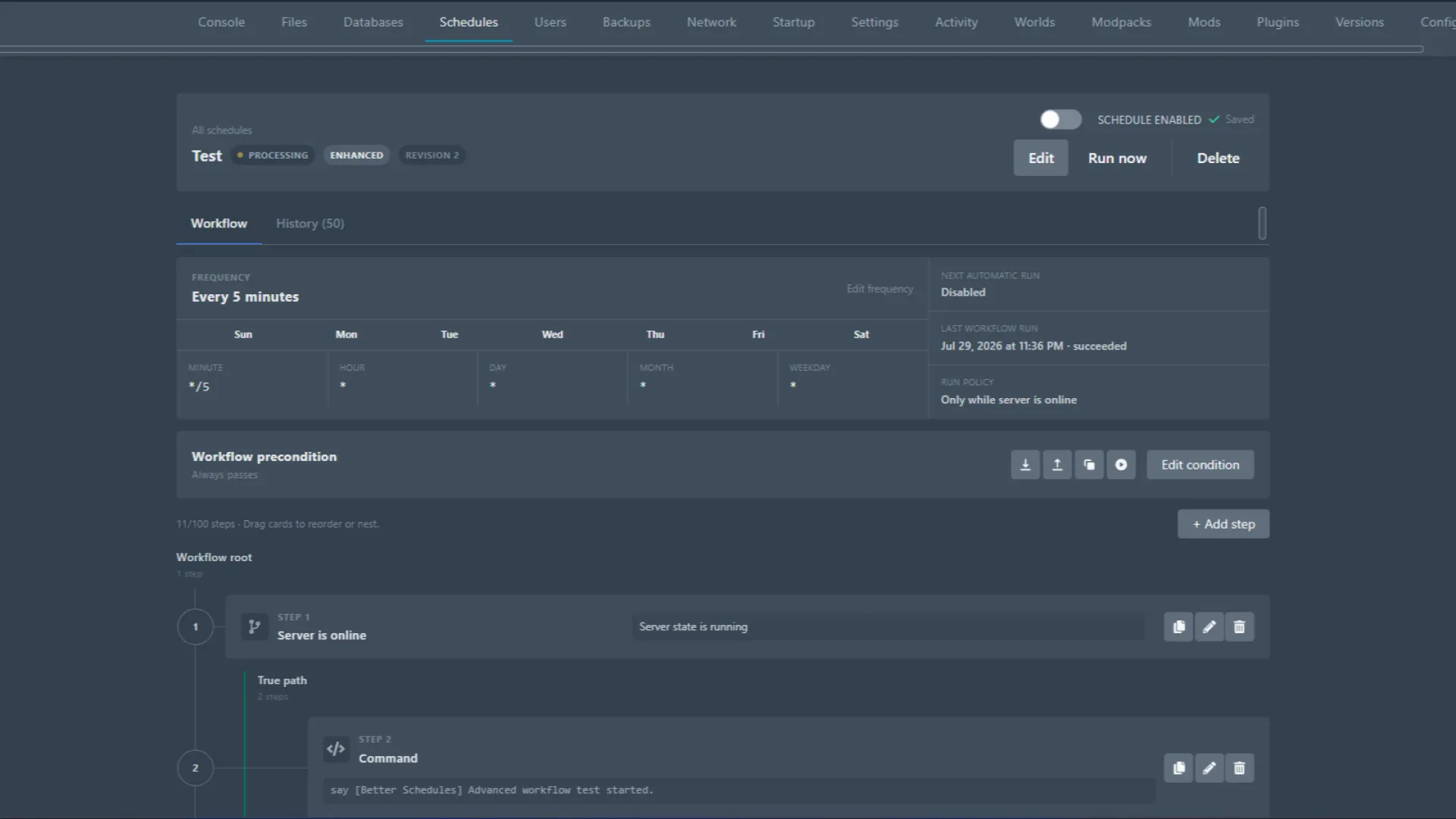Click the branch icon of Step 1
1456x819 pixels.
pos(255,627)
